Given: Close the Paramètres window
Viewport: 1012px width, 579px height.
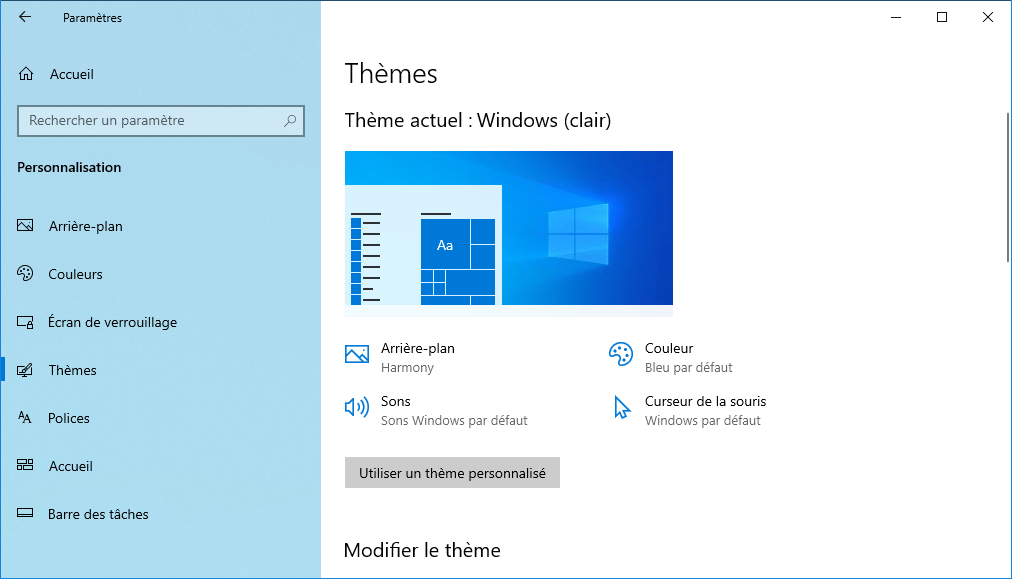Looking at the screenshot, I should (x=987, y=17).
